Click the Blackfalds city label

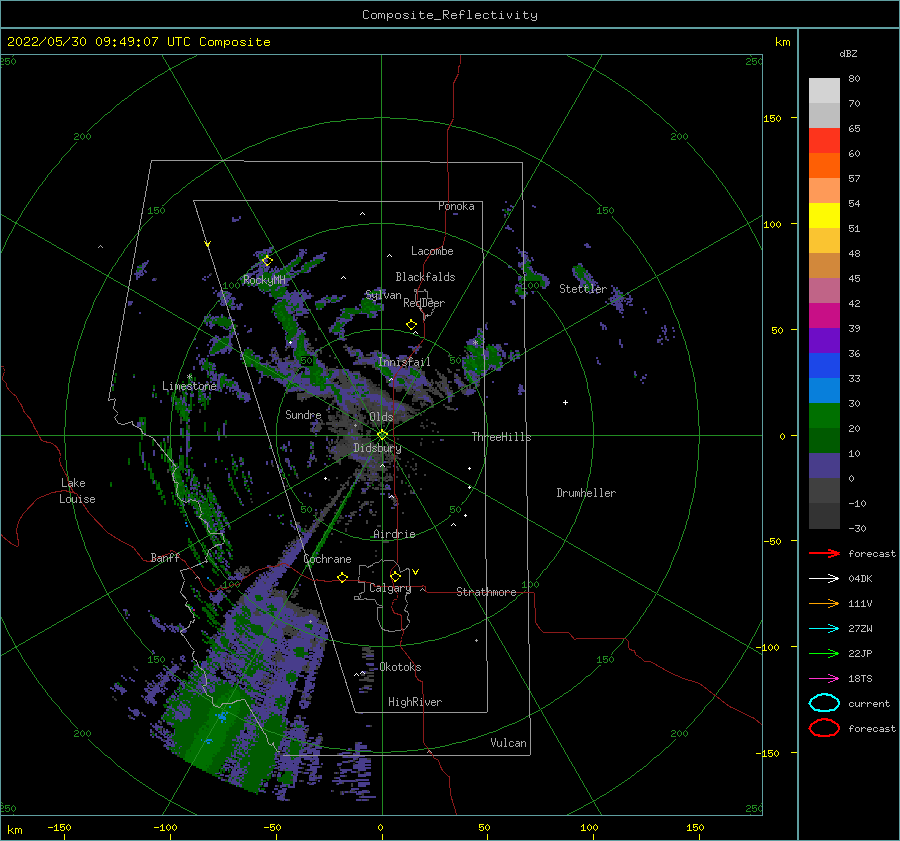(425, 277)
